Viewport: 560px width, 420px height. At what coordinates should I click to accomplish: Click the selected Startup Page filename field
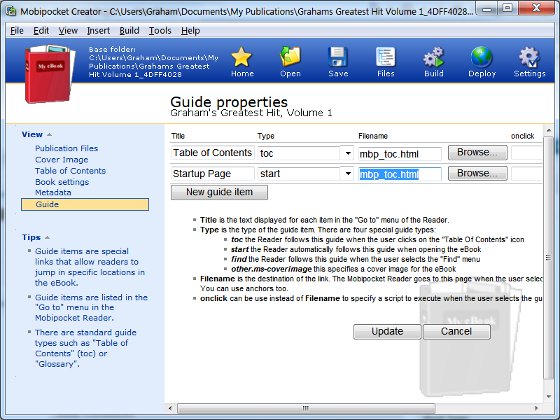400,175
